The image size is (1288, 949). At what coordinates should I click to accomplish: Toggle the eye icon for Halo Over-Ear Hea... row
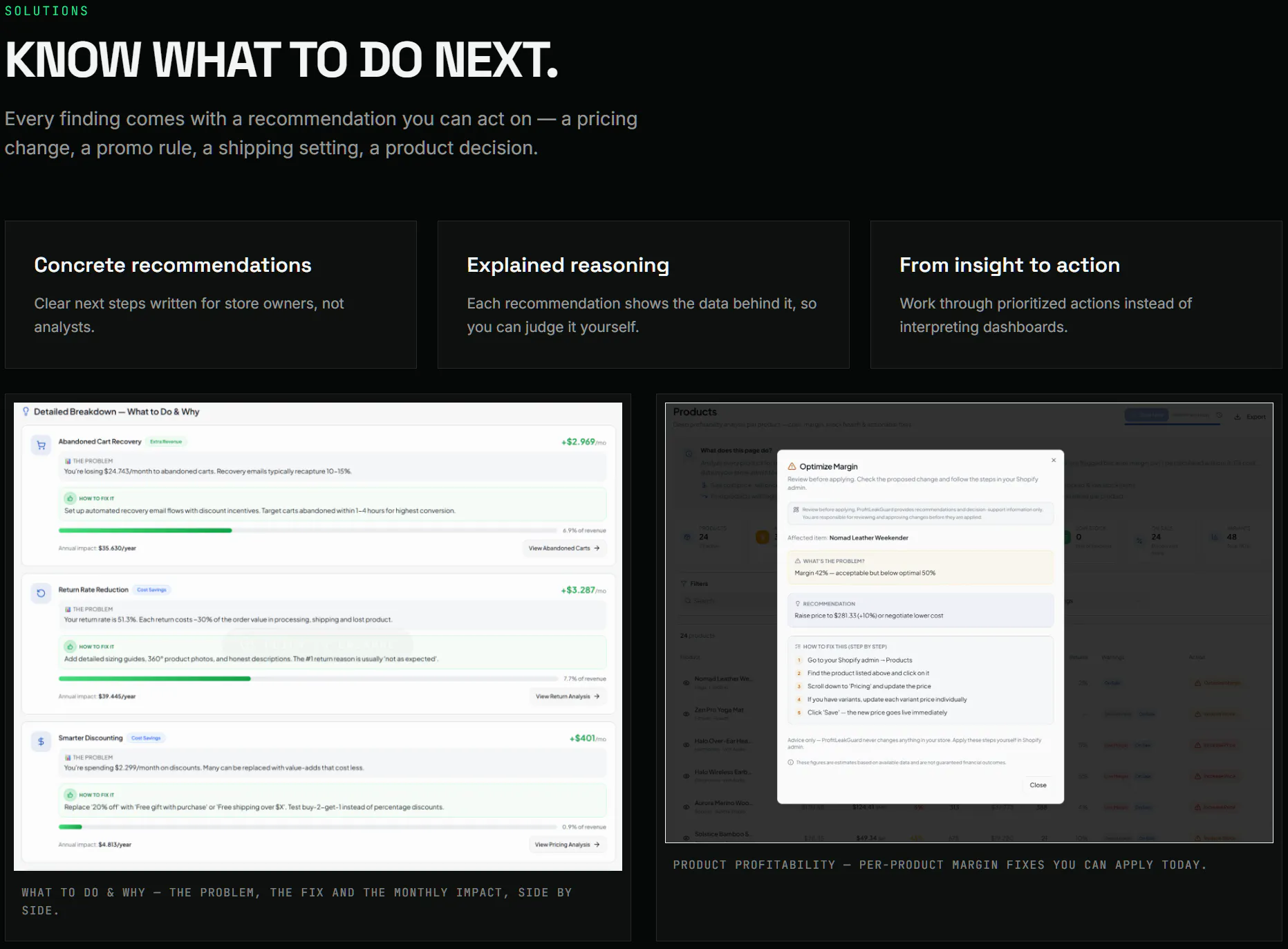click(686, 745)
